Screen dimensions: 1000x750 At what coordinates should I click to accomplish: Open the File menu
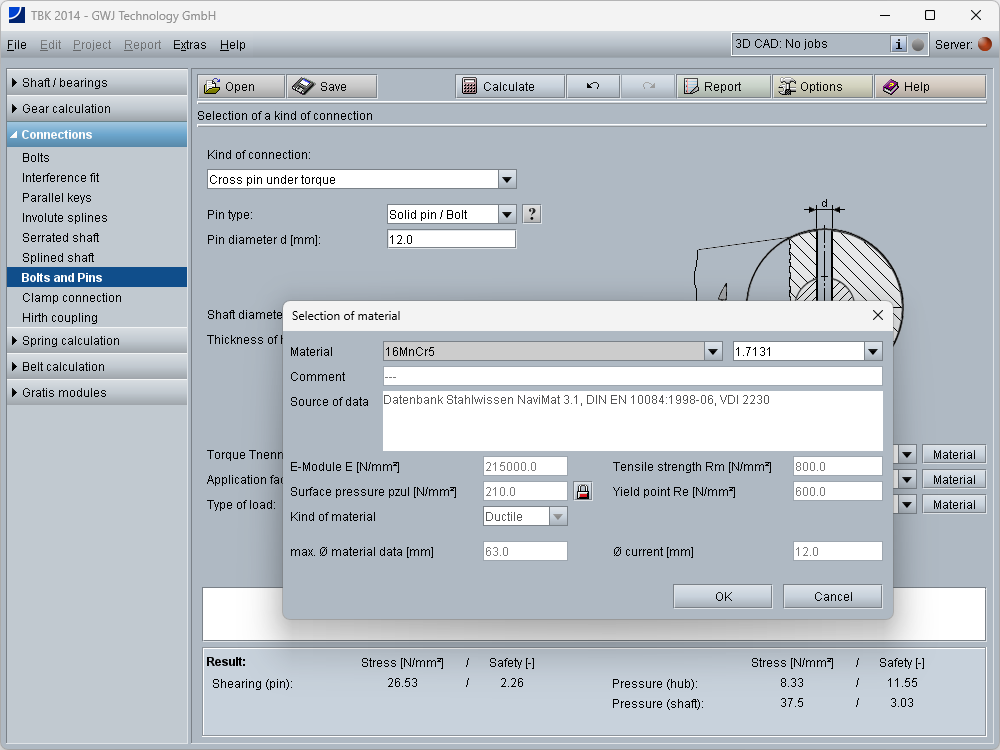(x=16, y=45)
